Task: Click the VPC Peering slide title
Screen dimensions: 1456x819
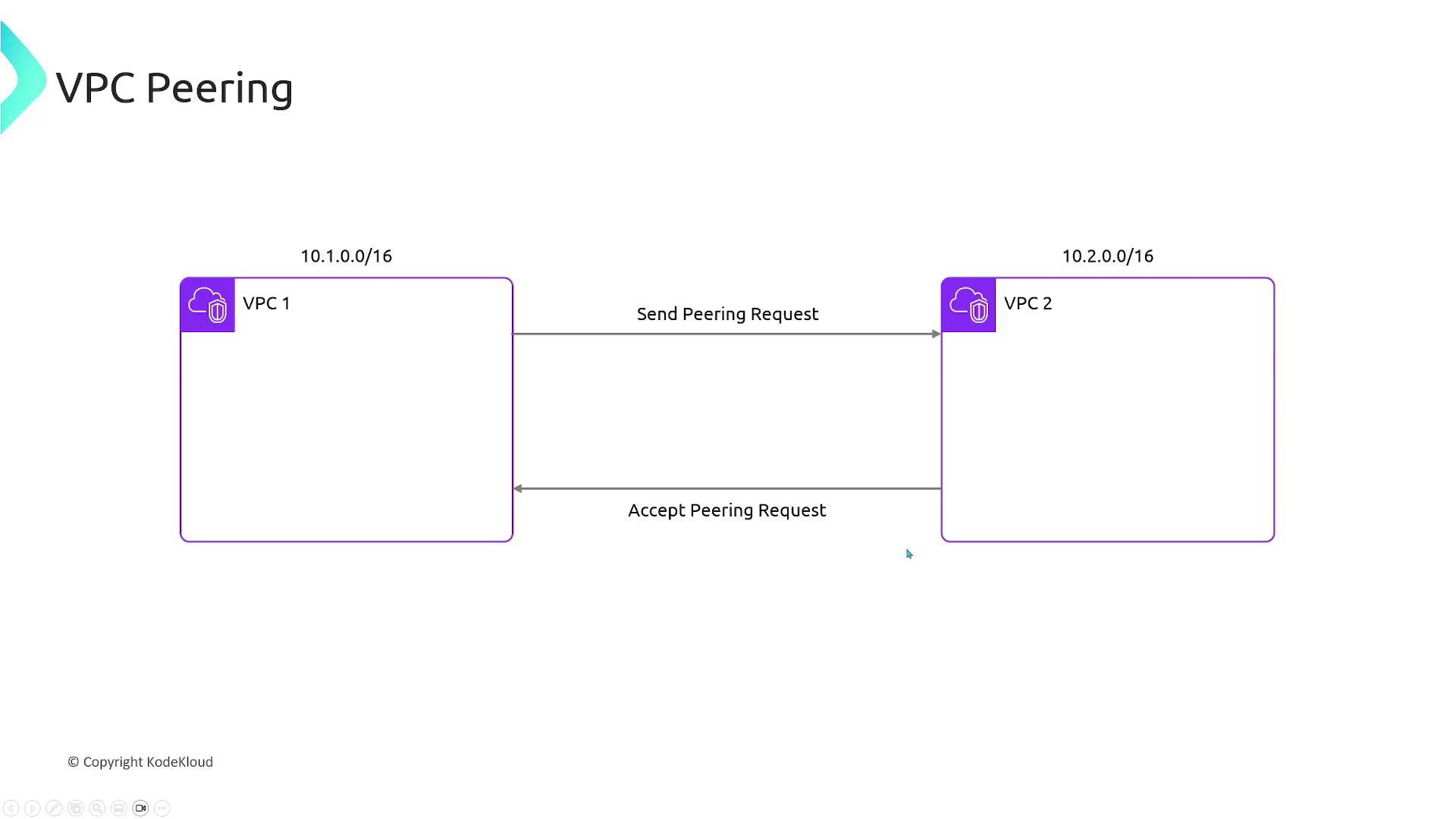Action: [x=174, y=88]
